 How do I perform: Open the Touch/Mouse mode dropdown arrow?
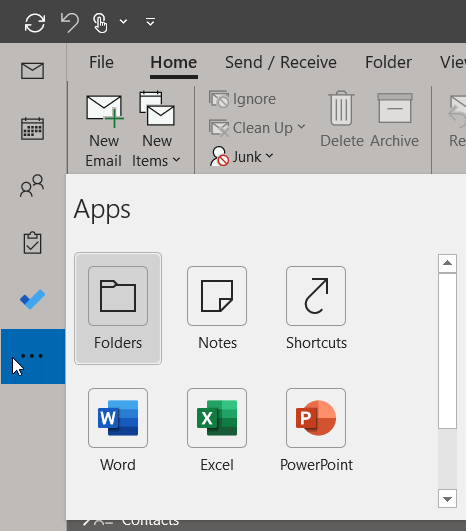[x=124, y=22]
